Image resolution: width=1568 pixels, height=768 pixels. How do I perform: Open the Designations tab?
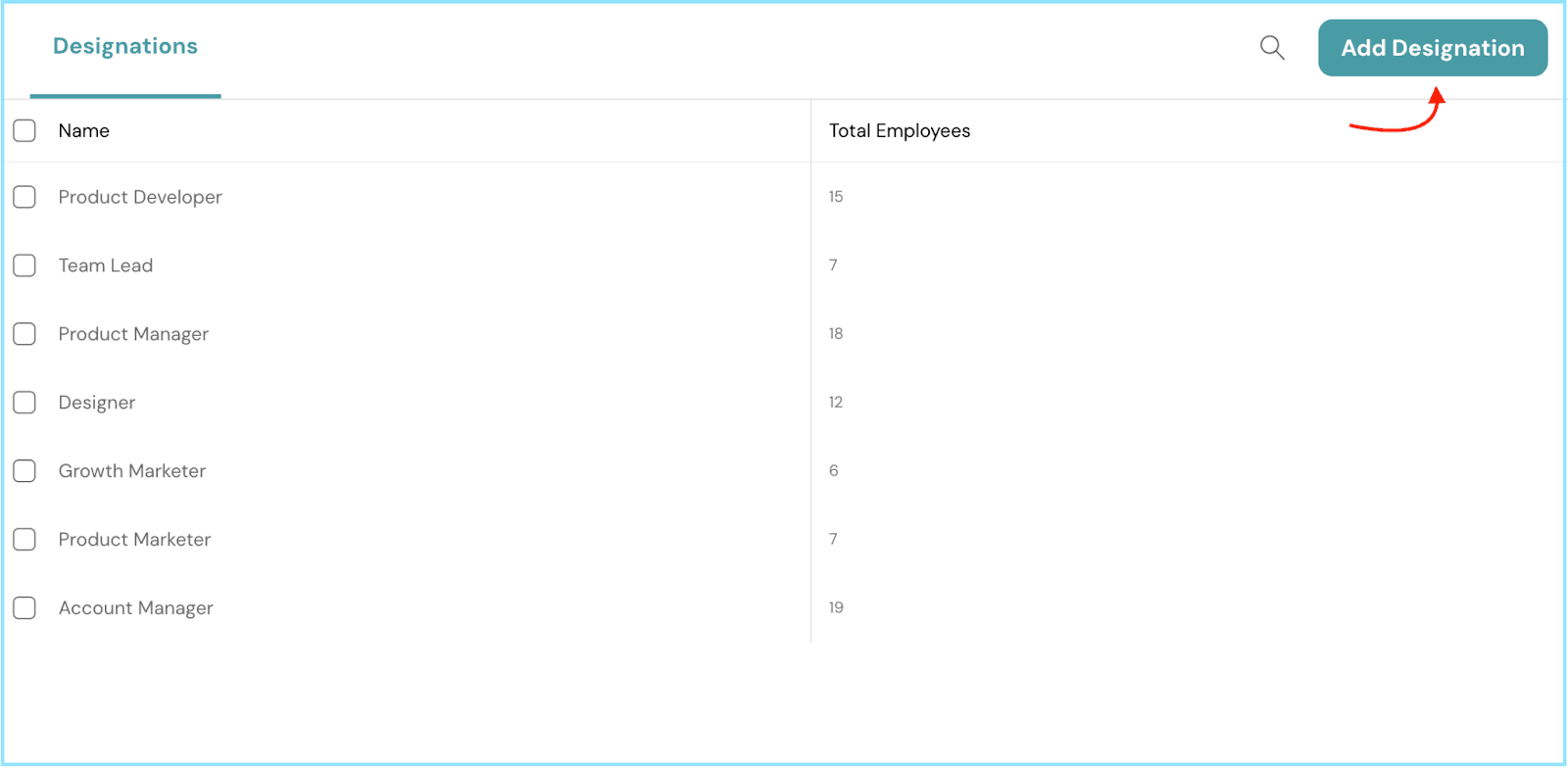125,47
